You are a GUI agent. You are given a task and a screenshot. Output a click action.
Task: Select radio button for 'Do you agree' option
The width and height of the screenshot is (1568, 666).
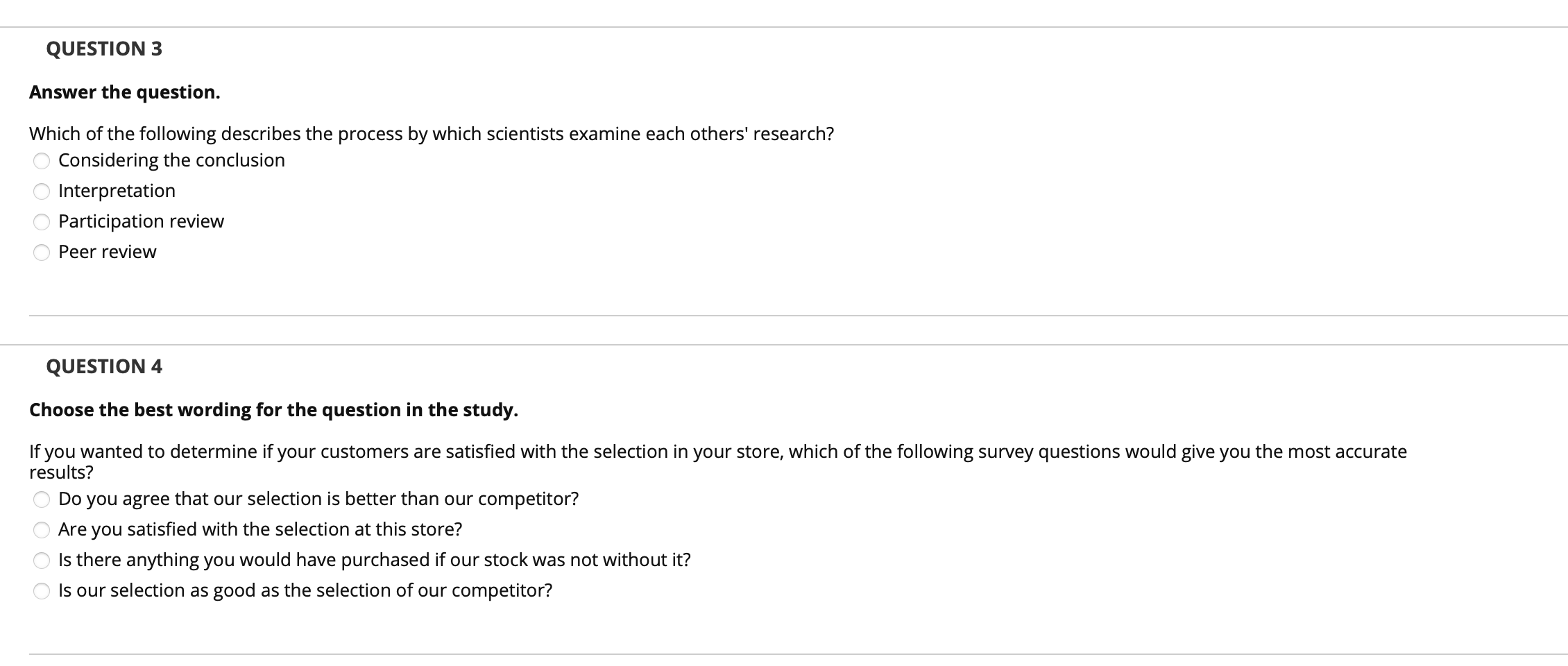tap(42, 499)
